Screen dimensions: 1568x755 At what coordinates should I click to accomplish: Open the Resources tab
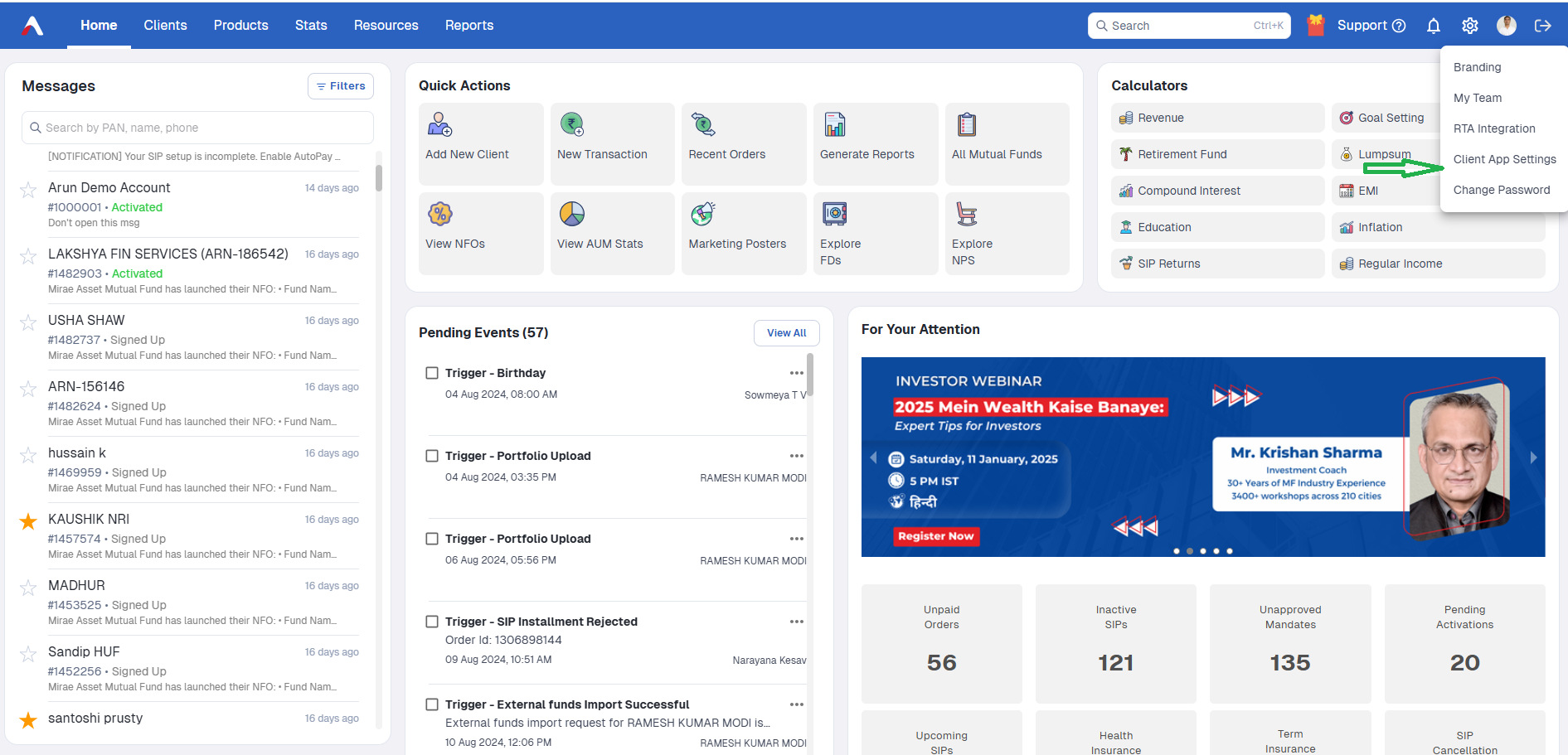386,26
